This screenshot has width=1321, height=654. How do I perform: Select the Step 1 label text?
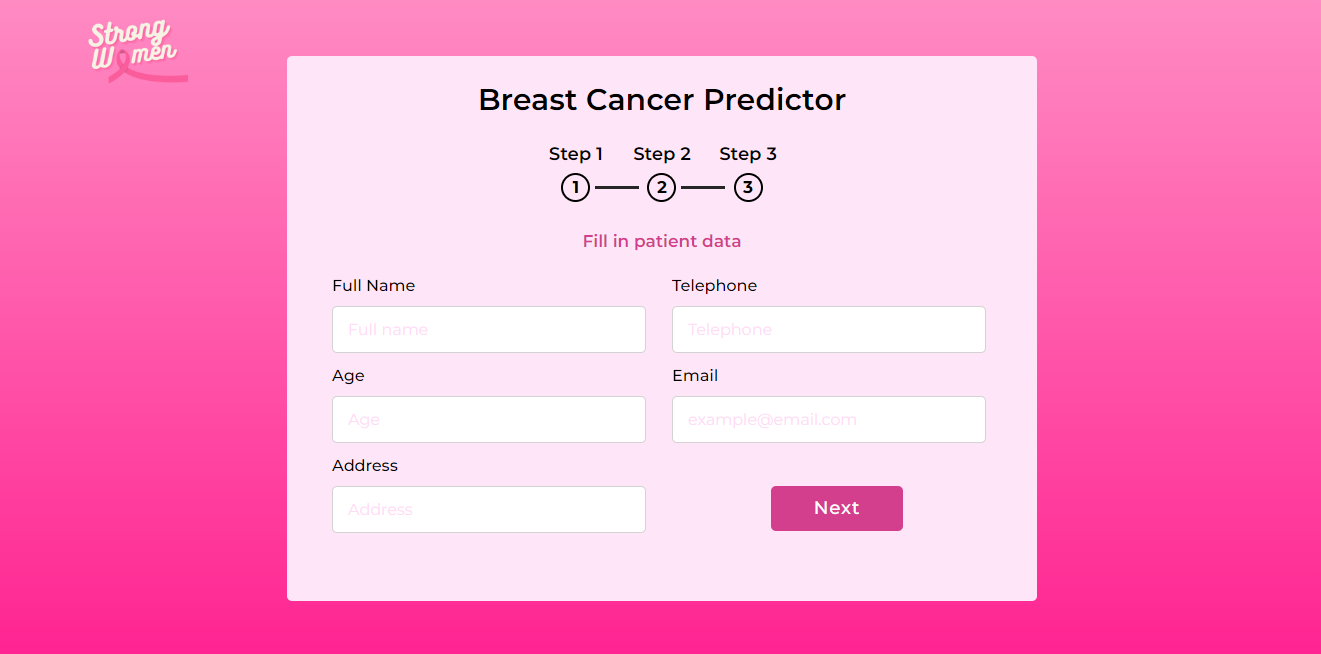tap(575, 154)
